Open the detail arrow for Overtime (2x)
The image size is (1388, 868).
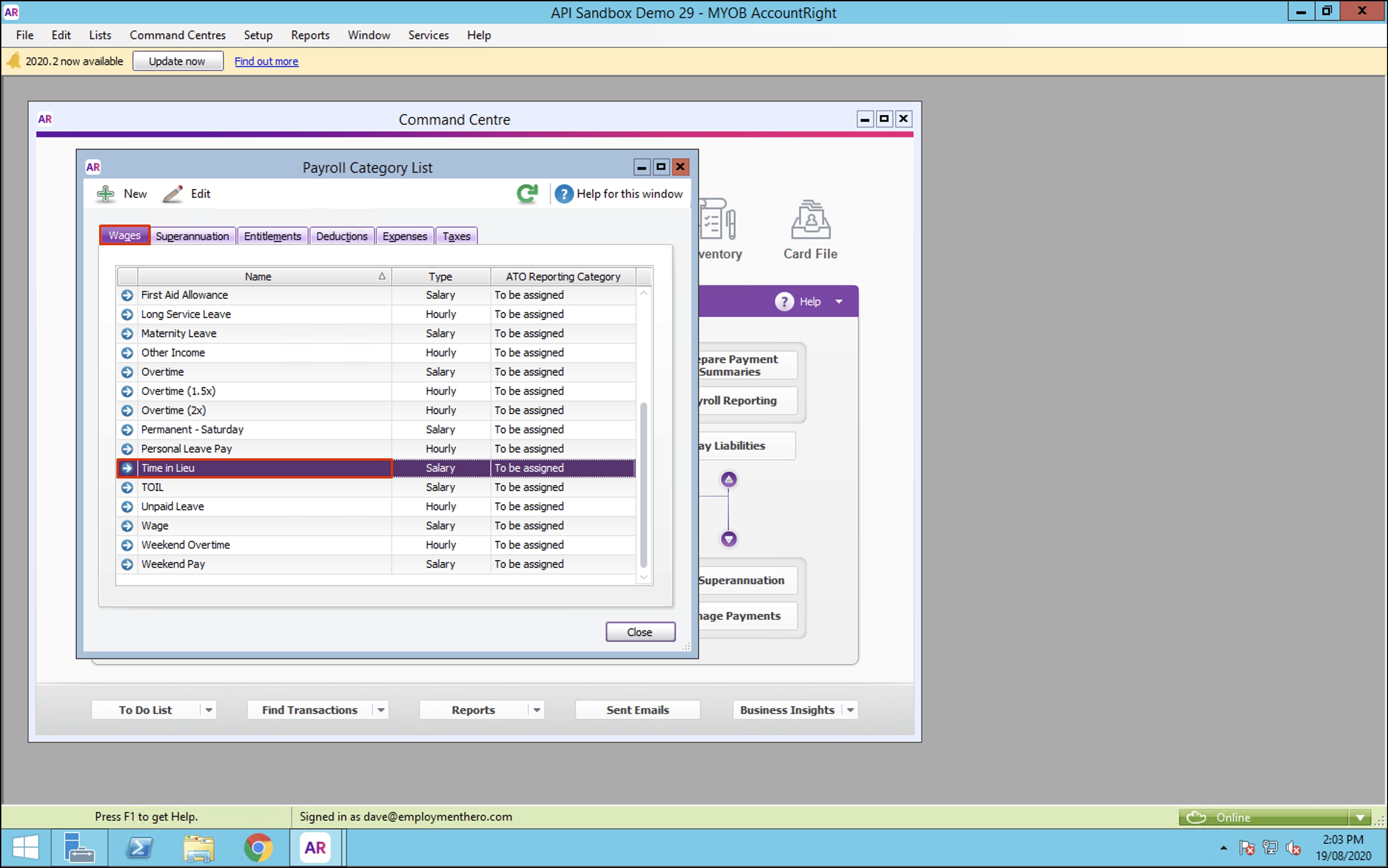coord(127,411)
